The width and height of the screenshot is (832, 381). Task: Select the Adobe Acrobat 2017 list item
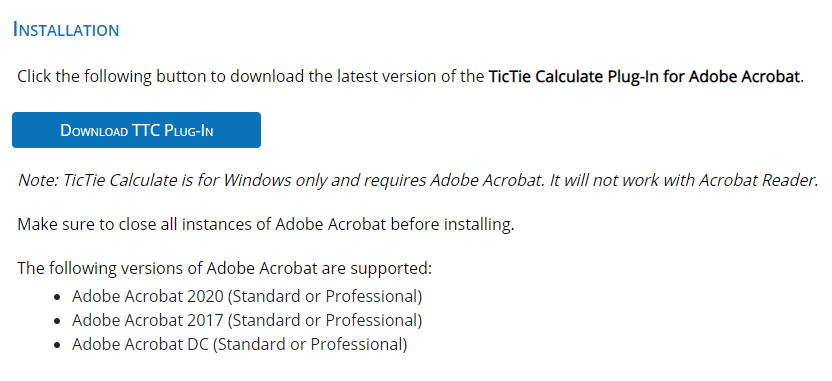coord(247,321)
